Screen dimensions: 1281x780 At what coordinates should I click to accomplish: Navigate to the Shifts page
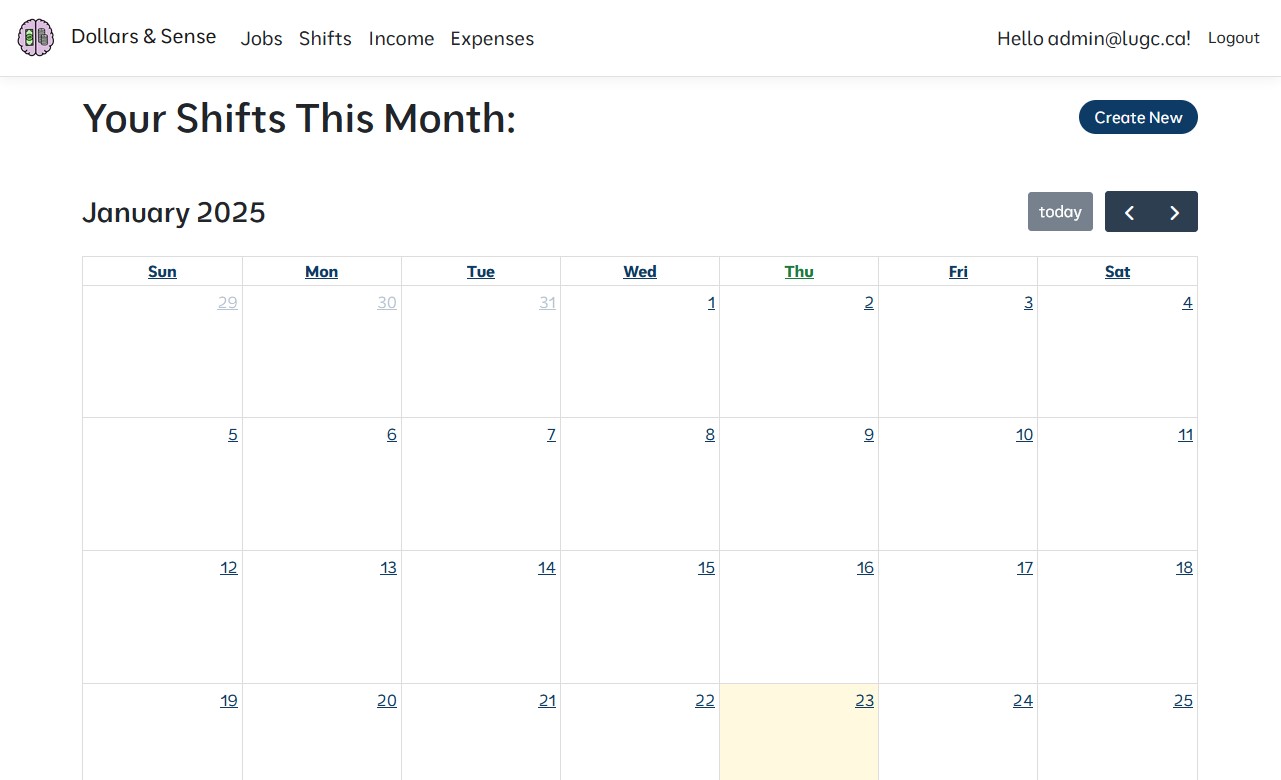325,39
